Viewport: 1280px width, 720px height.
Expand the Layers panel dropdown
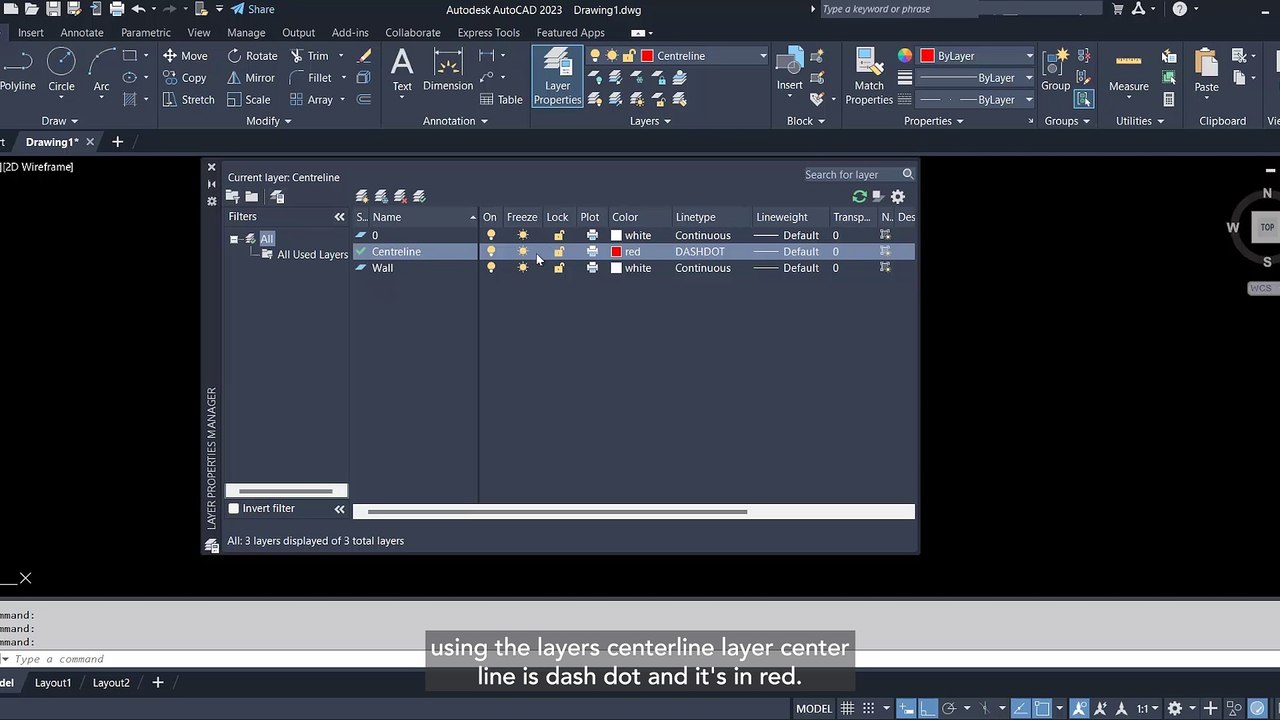tap(650, 121)
